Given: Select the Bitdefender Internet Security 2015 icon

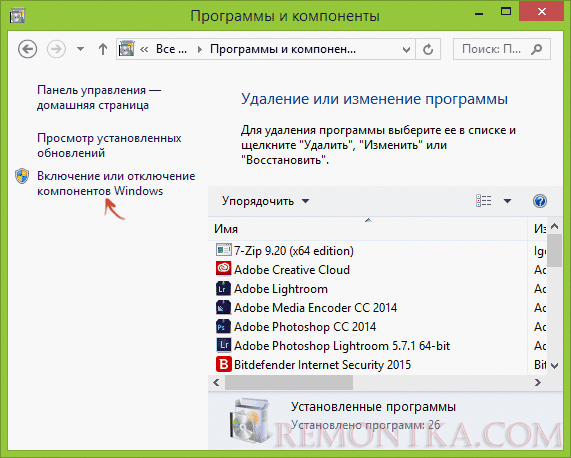Looking at the screenshot, I should [223, 364].
